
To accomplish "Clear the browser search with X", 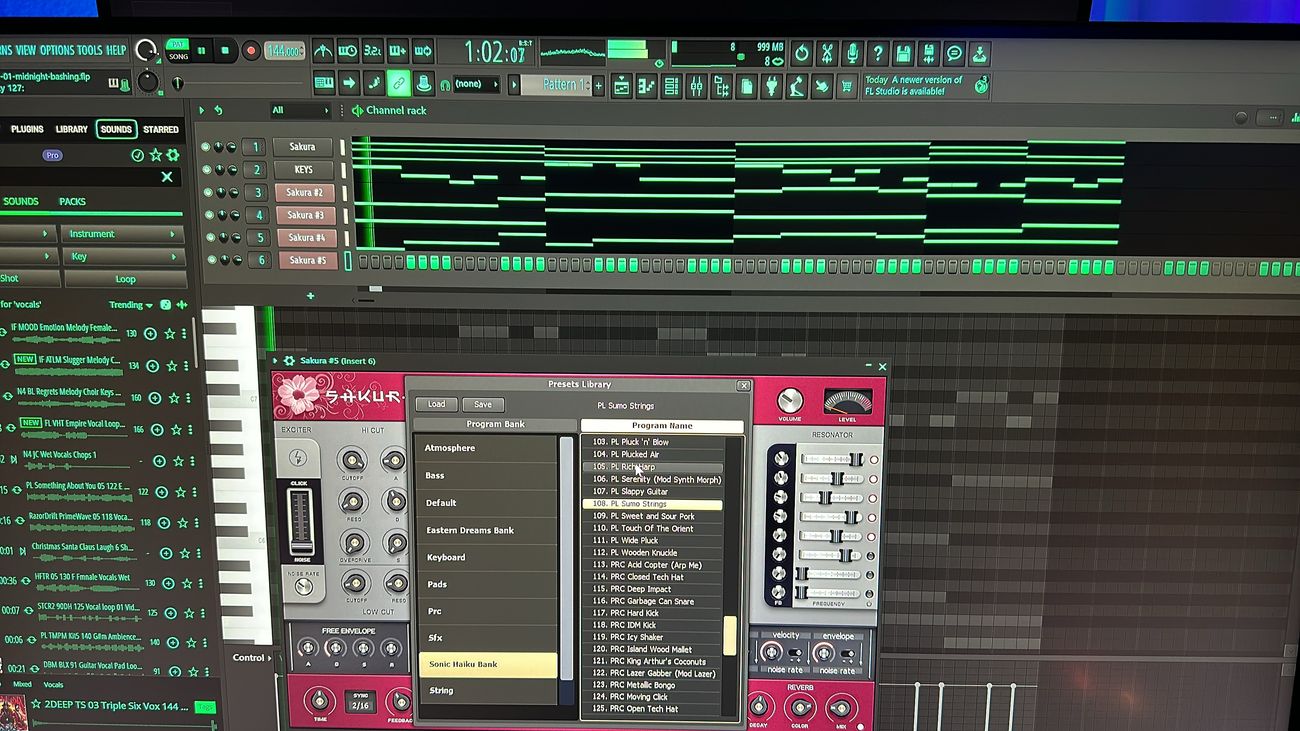I will pos(167,177).
